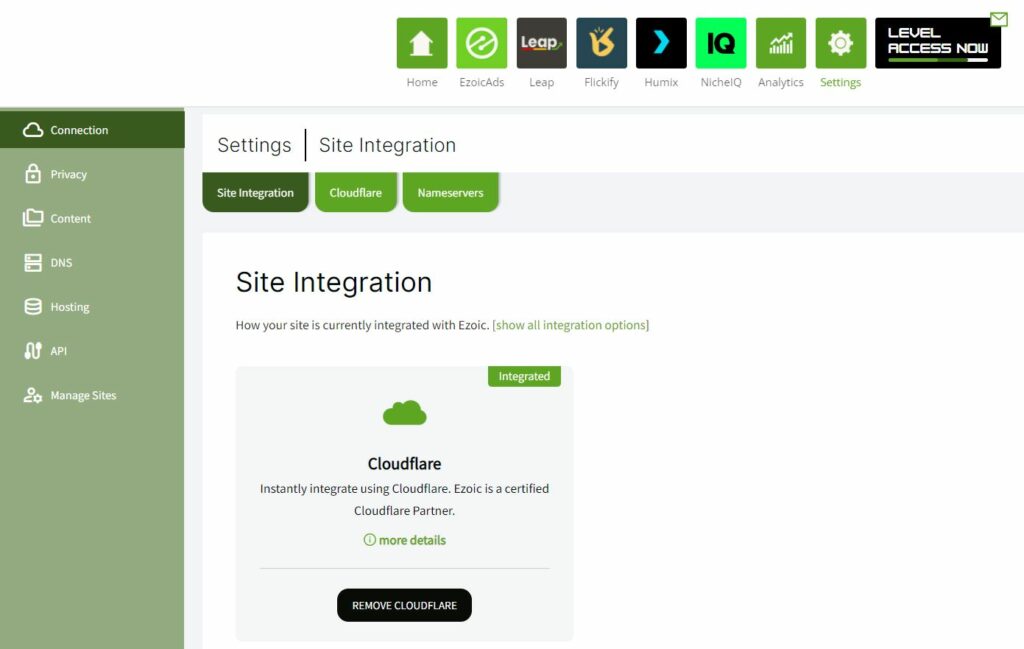Open the Settings gear icon
Image resolution: width=1024 pixels, height=649 pixels.
coord(840,43)
